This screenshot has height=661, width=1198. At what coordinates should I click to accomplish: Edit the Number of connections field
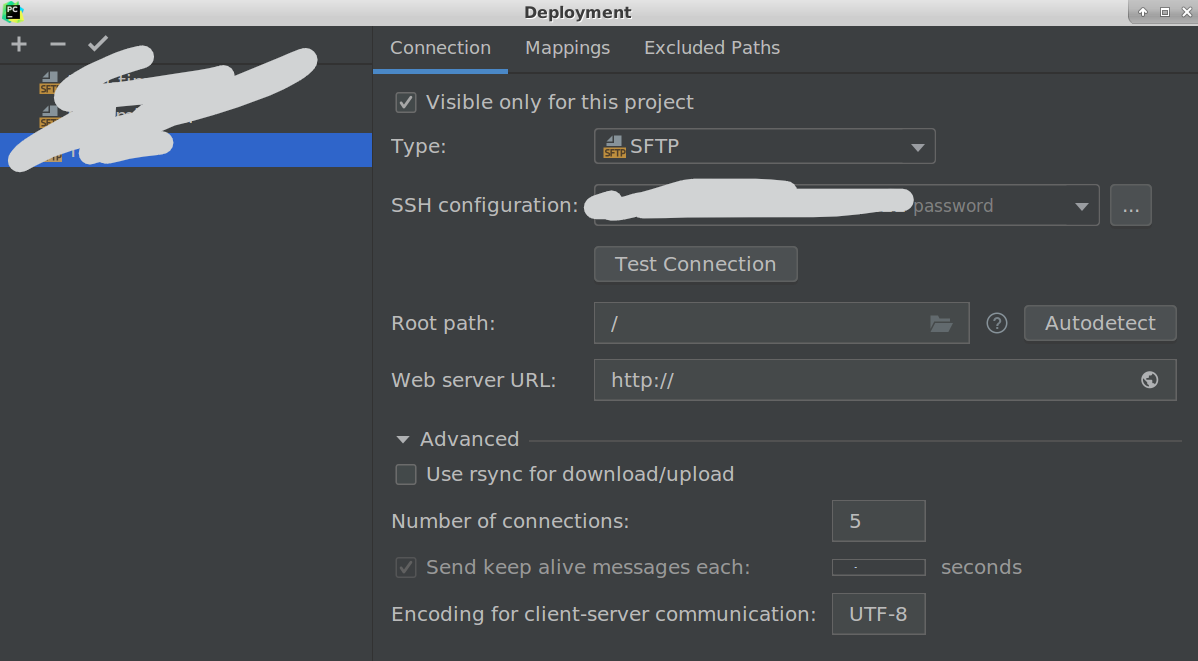click(x=878, y=521)
